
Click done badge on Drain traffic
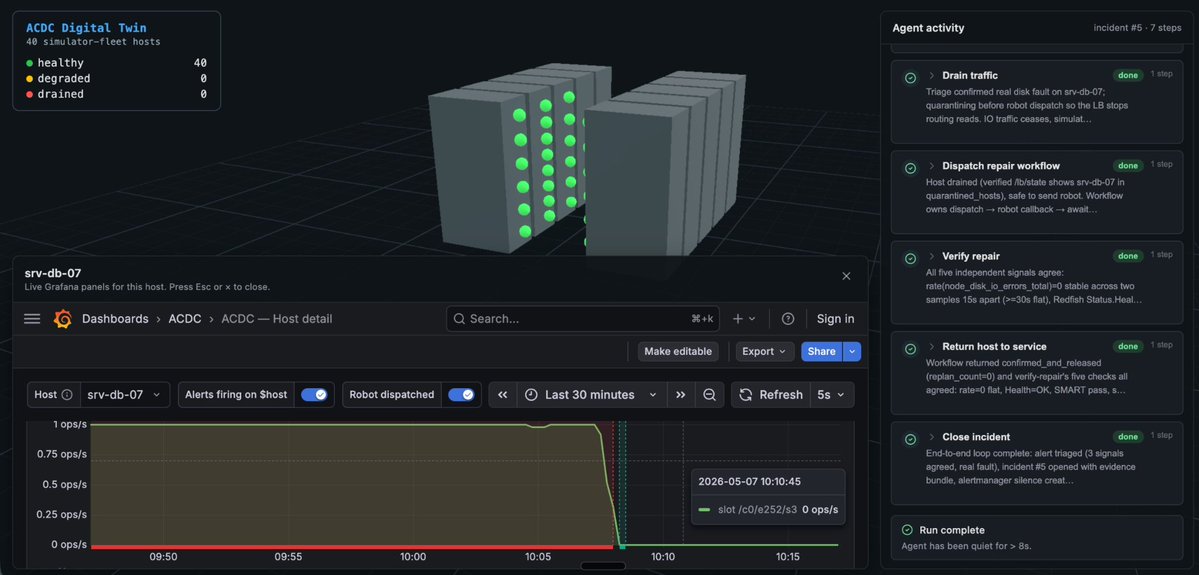pyautogui.click(x=1128, y=75)
